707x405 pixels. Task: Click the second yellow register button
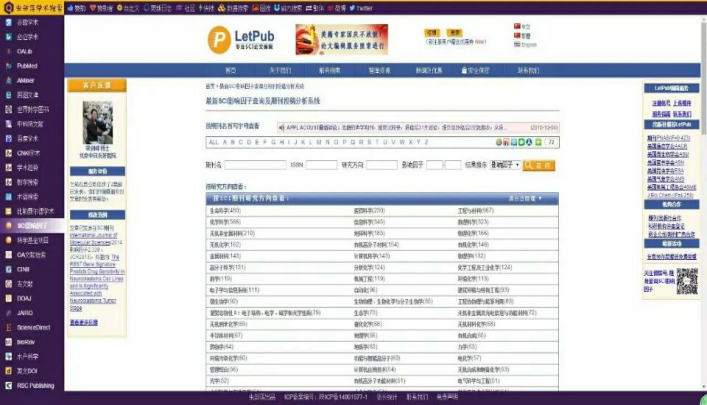point(454,32)
